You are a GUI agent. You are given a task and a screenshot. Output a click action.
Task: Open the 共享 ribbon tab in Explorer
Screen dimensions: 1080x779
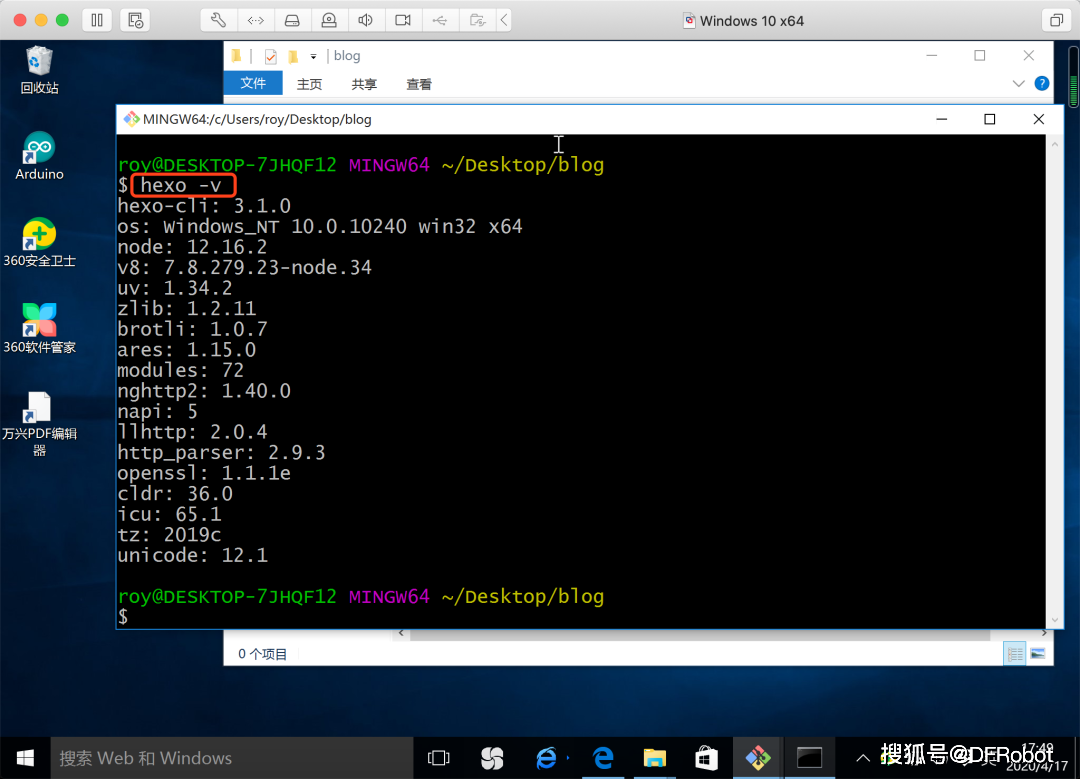[364, 84]
